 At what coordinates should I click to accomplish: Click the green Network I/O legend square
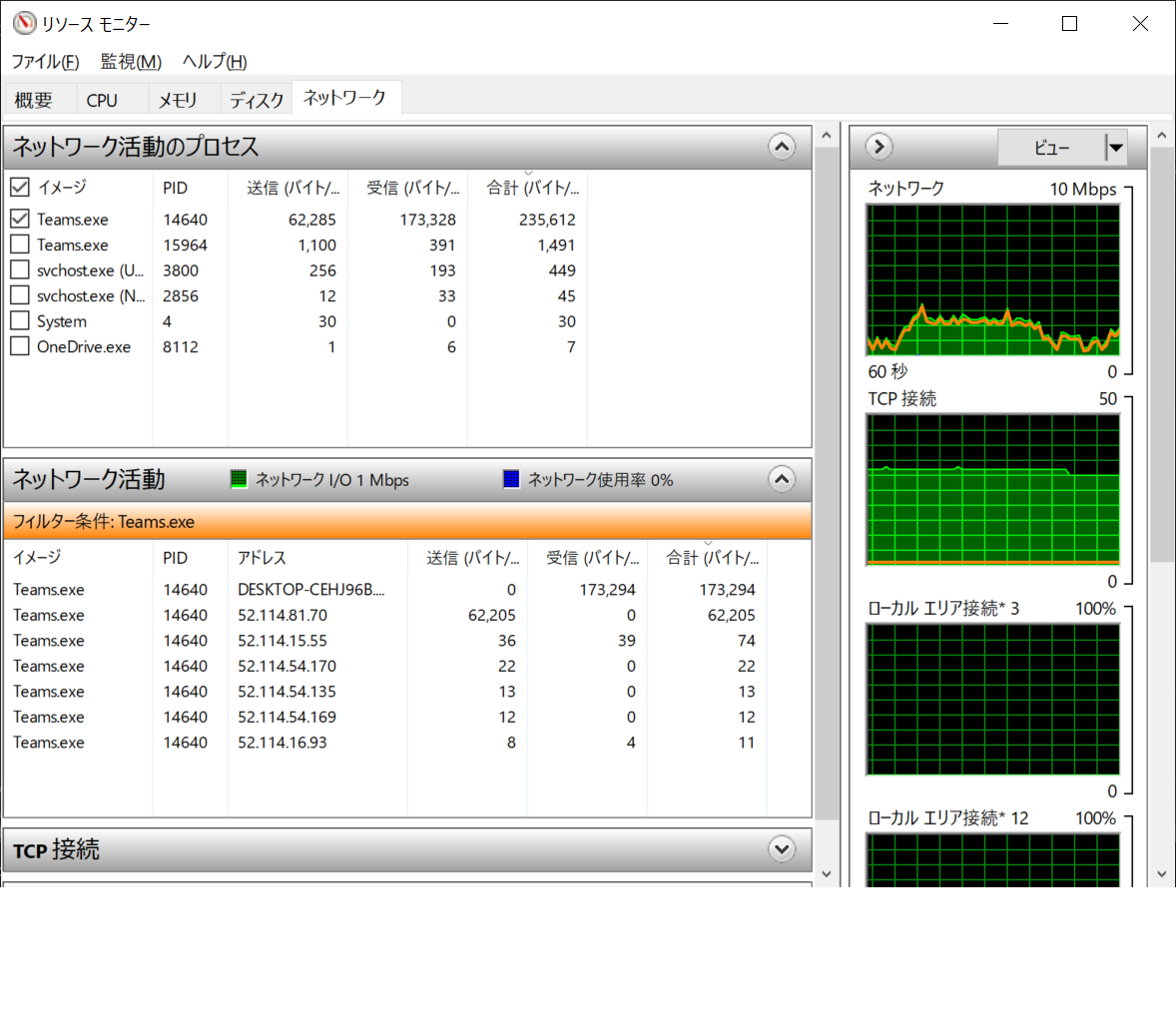point(239,478)
